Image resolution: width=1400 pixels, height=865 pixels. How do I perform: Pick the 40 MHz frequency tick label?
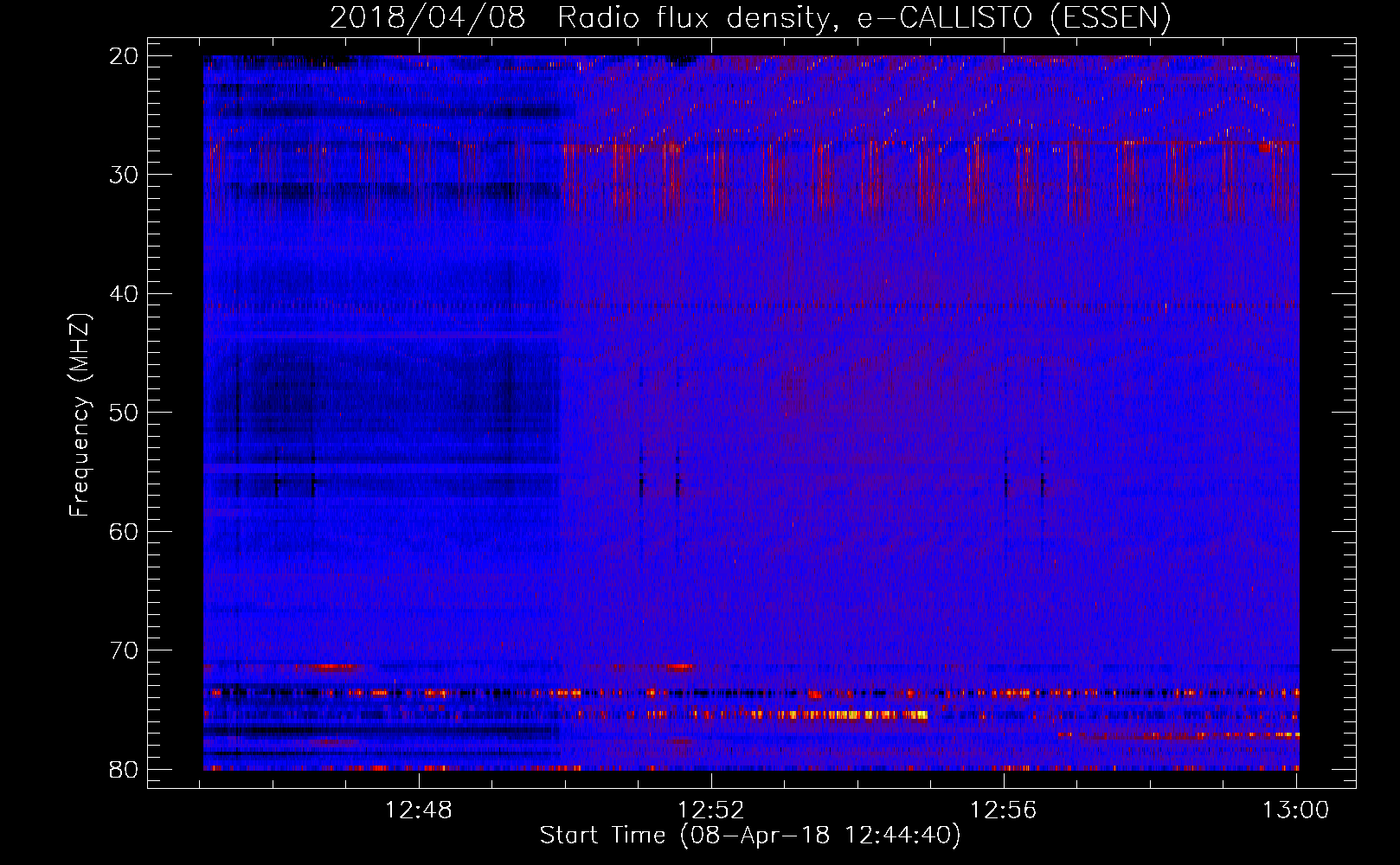[x=125, y=294]
